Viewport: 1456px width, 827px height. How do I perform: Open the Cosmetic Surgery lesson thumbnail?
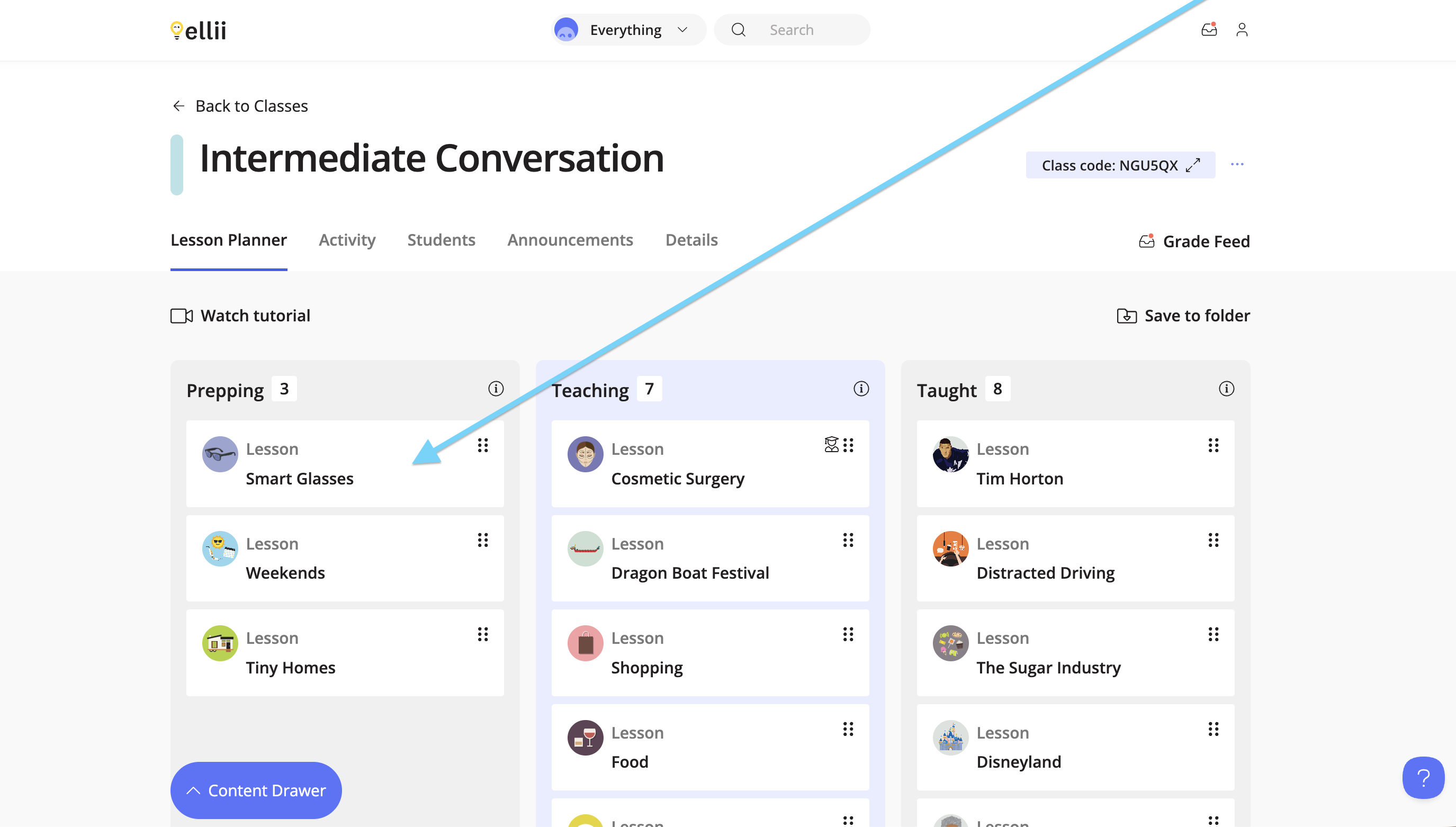[586, 454]
